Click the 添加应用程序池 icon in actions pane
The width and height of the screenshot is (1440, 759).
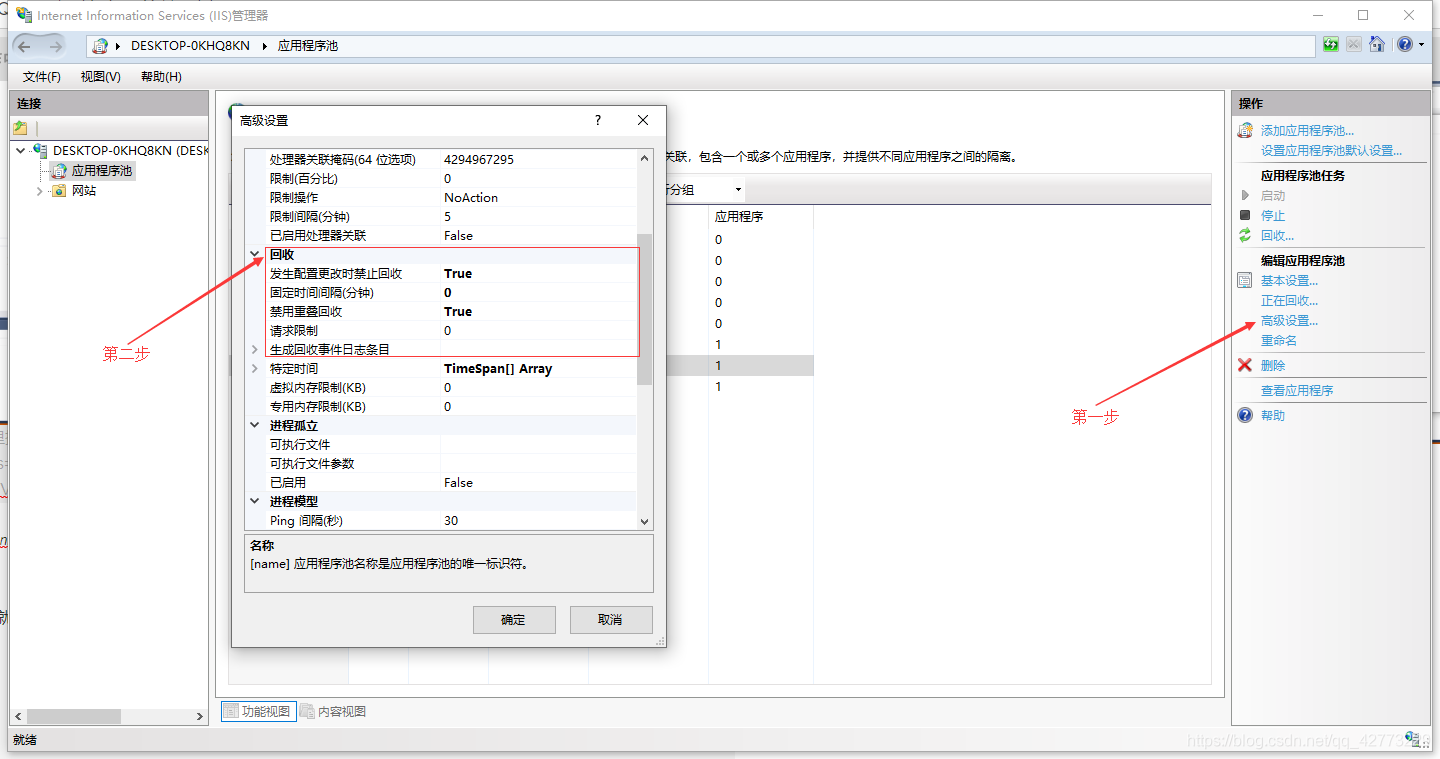coord(1245,131)
